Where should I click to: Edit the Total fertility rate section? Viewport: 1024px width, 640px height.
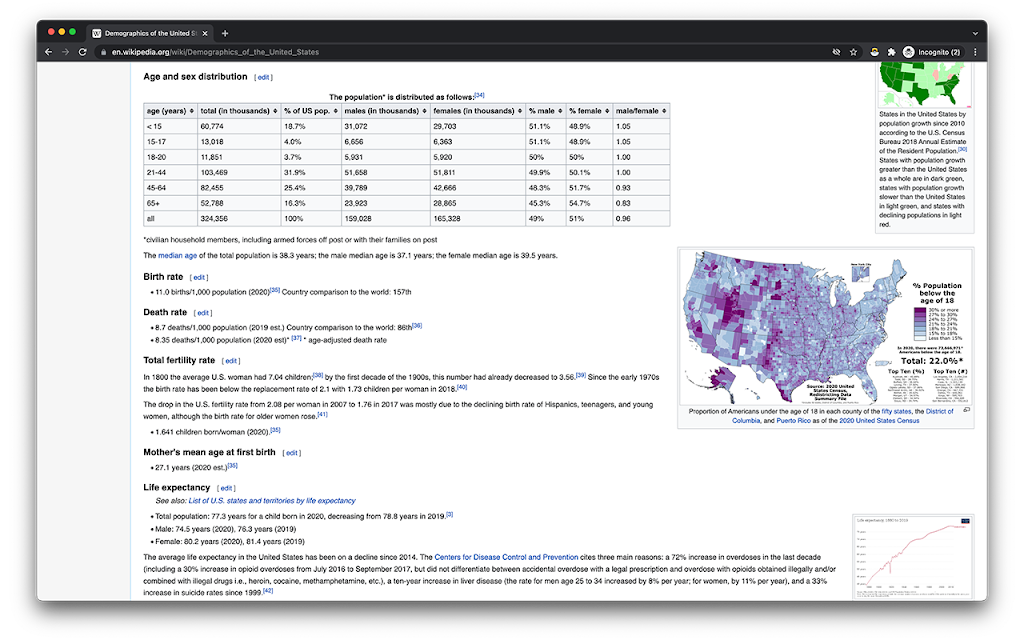tap(231, 361)
